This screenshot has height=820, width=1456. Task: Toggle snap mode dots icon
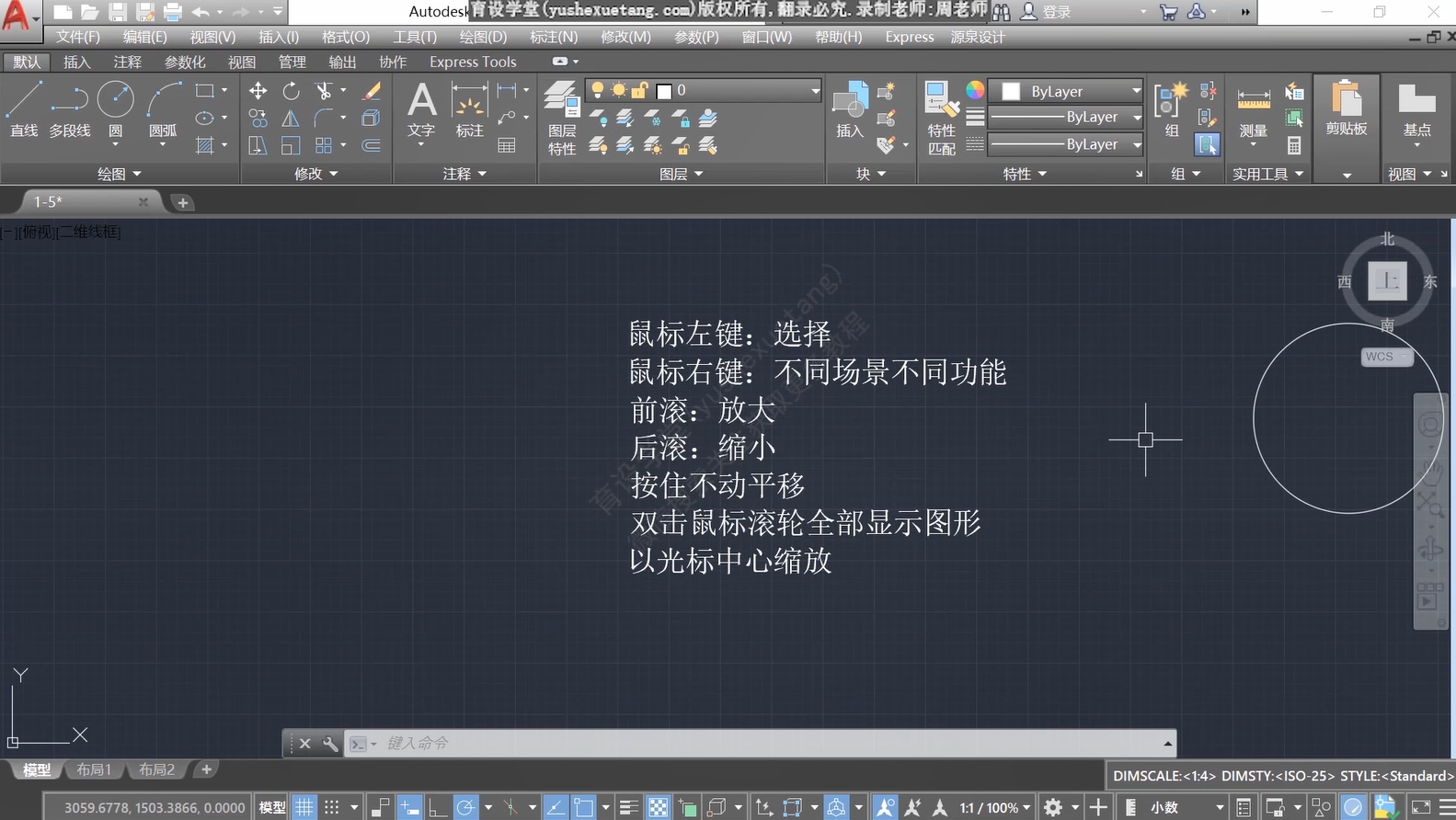(332, 807)
